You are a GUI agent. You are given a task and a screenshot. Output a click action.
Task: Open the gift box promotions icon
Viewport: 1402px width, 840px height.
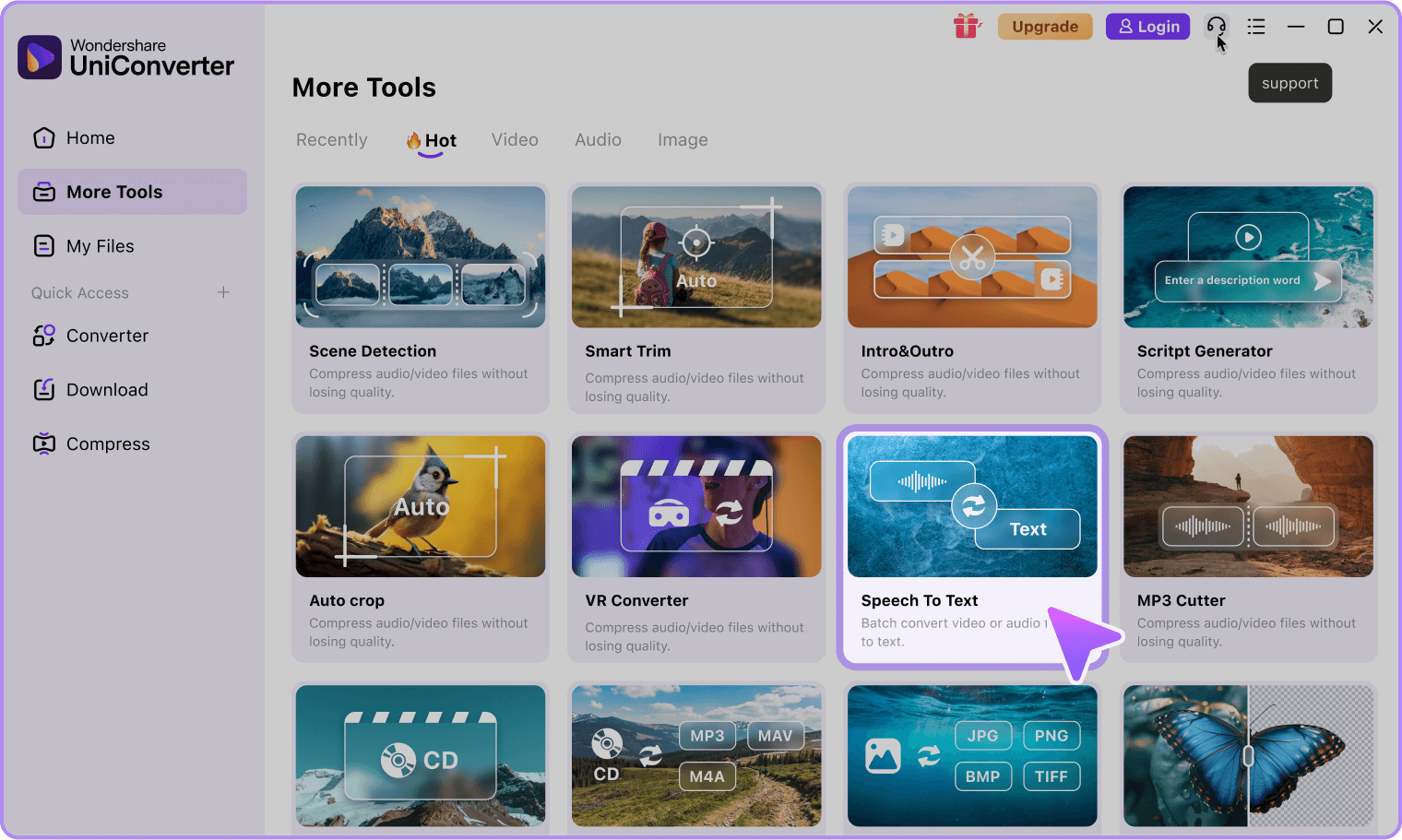click(967, 26)
